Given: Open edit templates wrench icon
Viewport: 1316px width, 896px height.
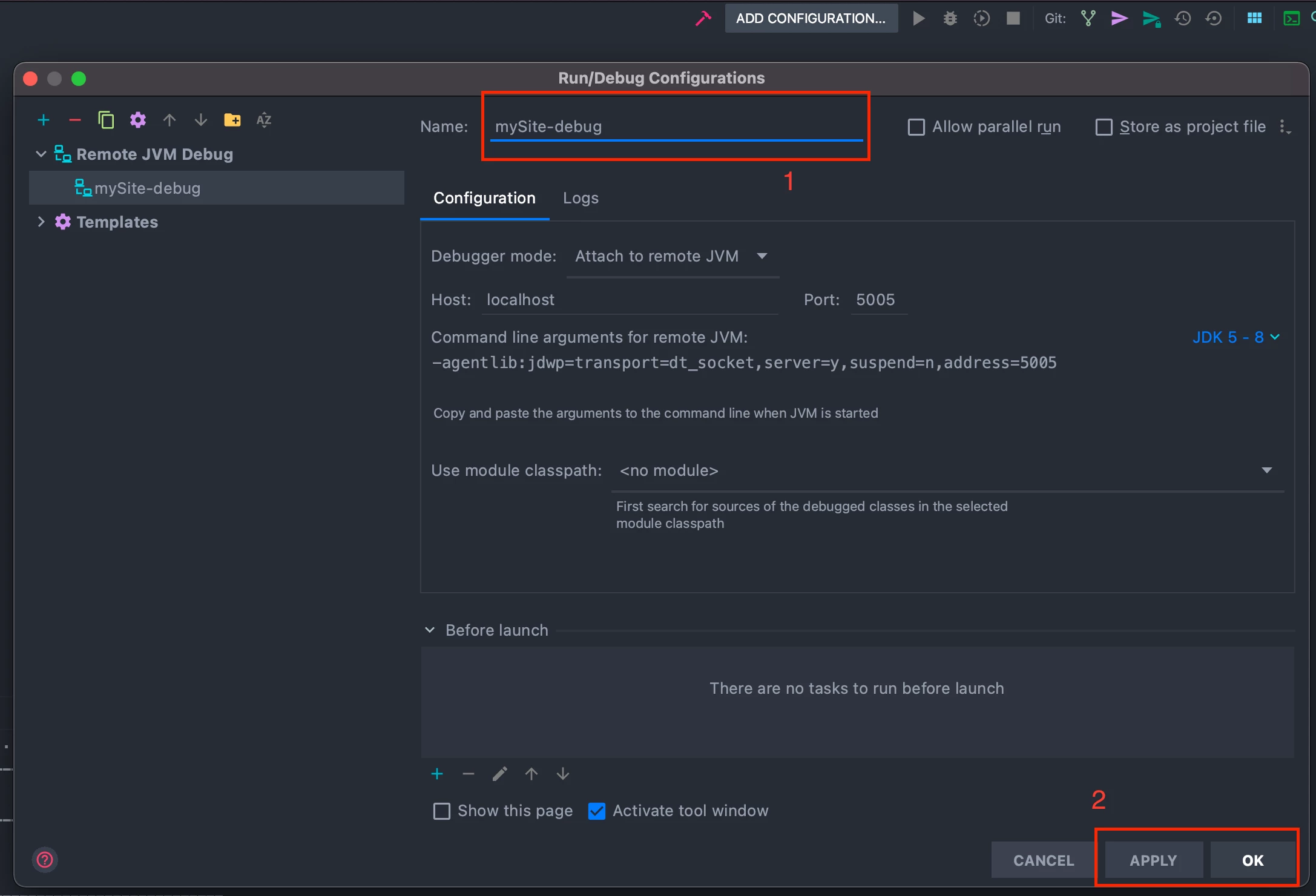Looking at the screenshot, I should (138, 120).
